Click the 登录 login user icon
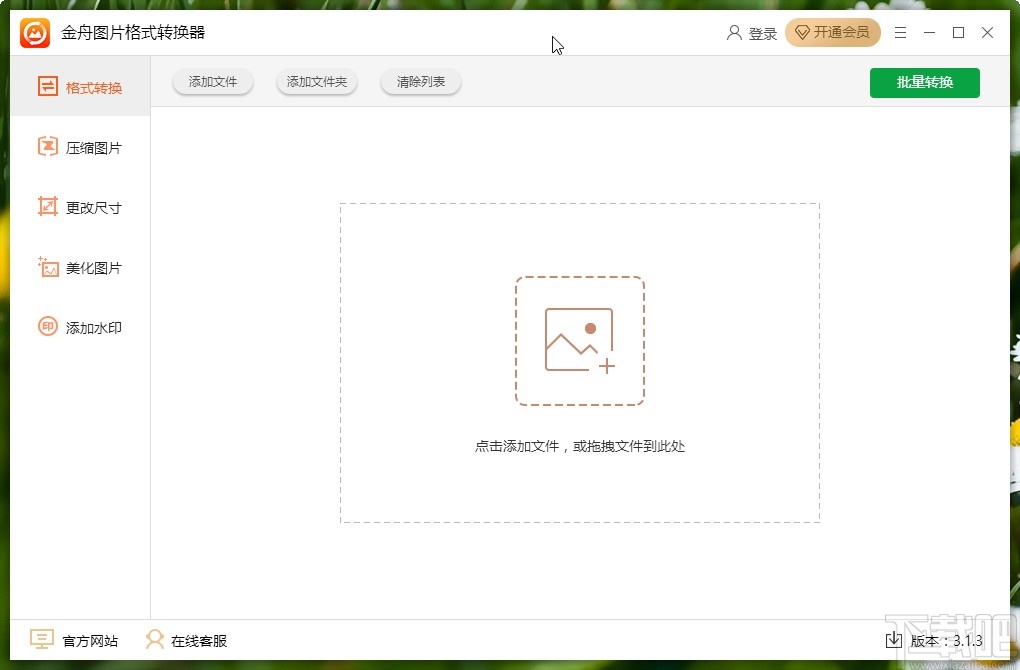Screen dimensions: 1020x670 pos(735,32)
